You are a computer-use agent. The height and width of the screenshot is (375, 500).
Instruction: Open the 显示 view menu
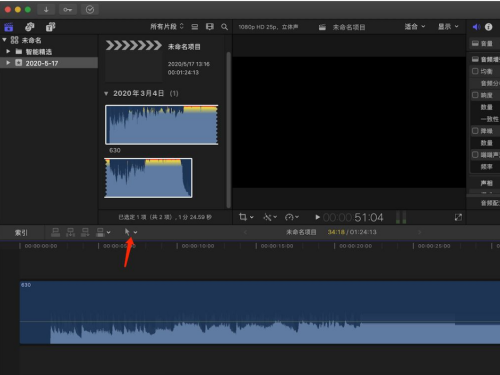pyautogui.click(x=448, y=26)
